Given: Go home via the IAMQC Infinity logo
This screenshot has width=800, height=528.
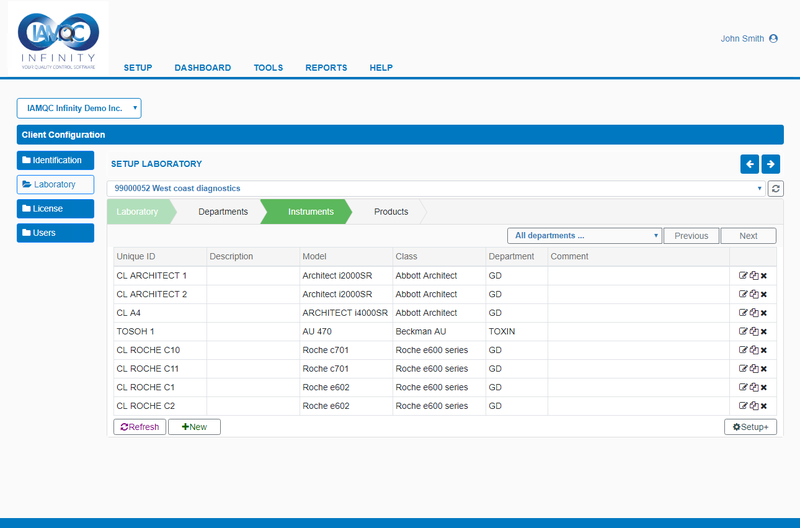Looking at the screenshot, I should click(x=58, y=38).
